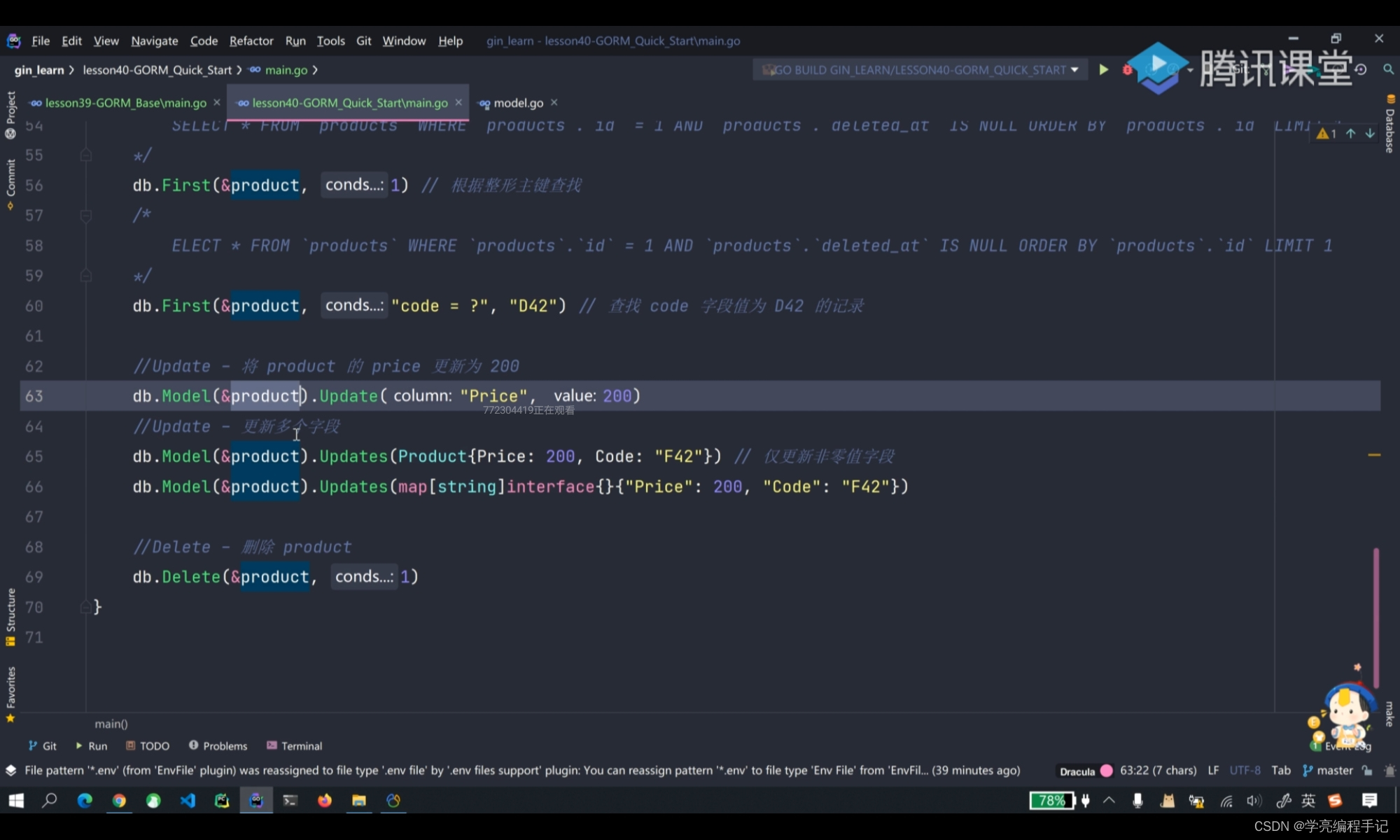Open the Project tool window
1400x840 pixels.
coord(10,114)
